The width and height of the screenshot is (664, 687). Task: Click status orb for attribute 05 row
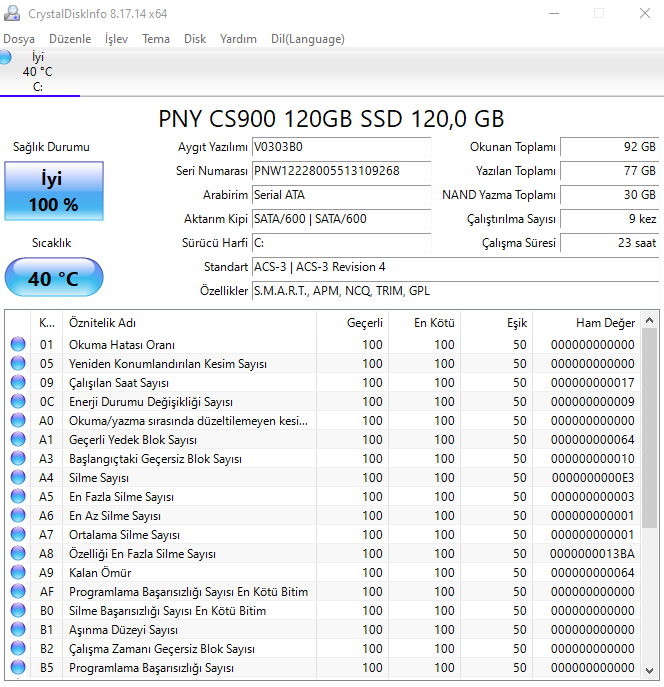click(18, 363)
